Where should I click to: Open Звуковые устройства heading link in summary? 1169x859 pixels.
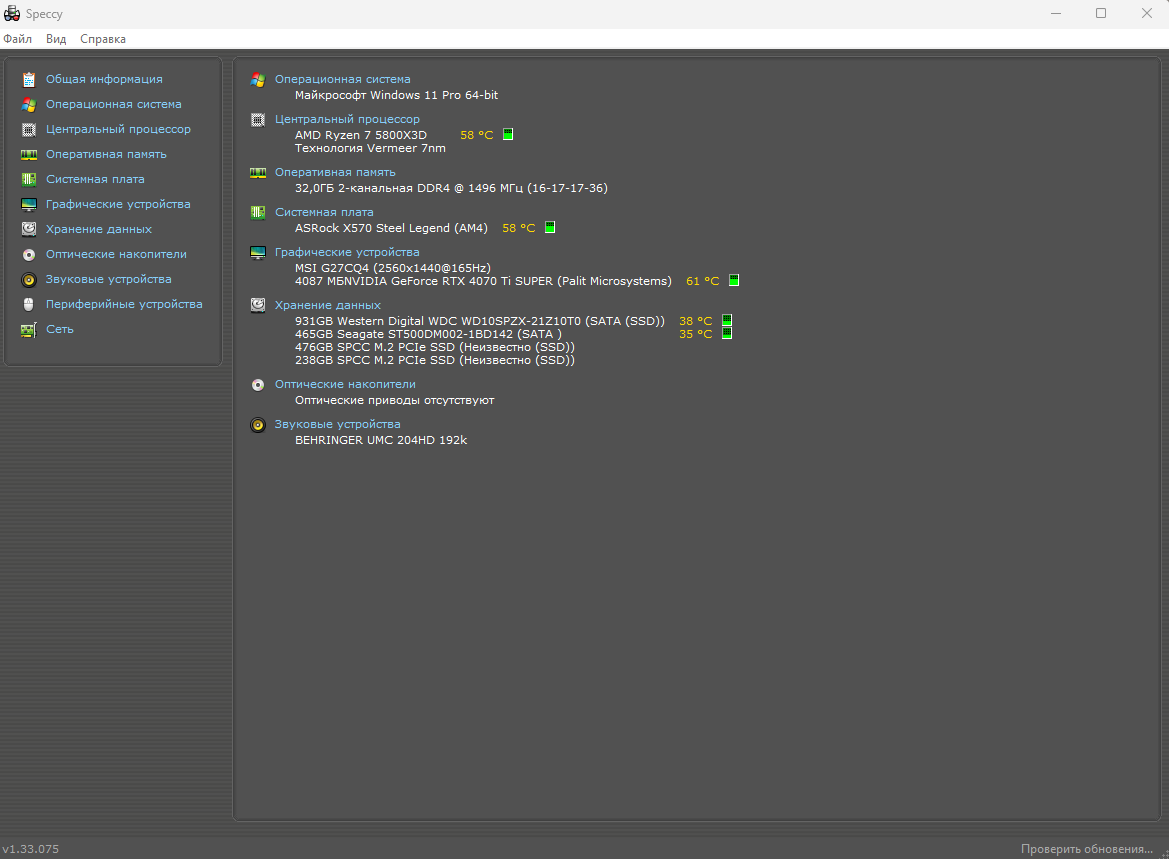pyautogui.click(x=338, y=424)
